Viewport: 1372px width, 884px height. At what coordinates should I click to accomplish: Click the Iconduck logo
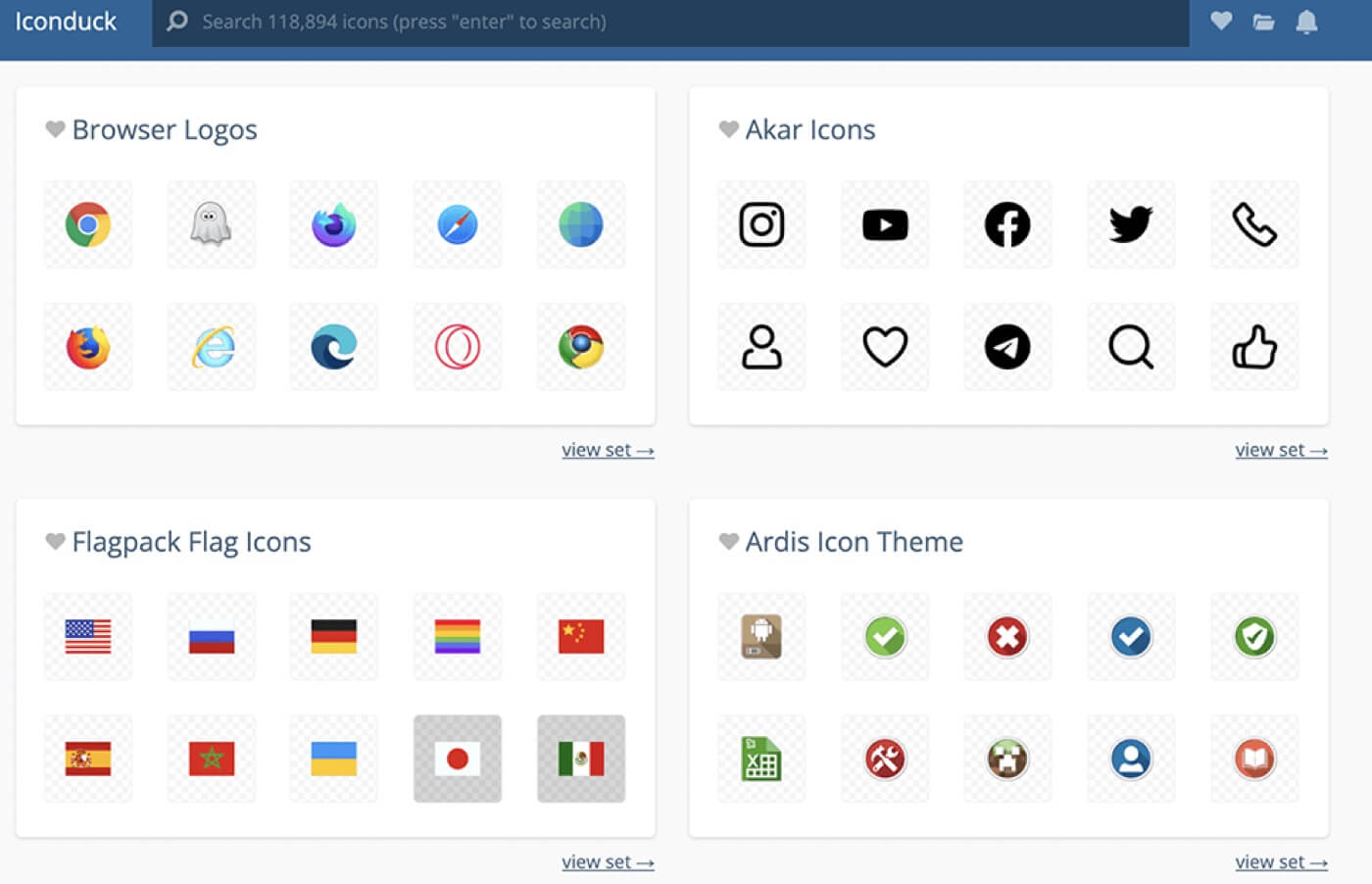coord(65,22)
